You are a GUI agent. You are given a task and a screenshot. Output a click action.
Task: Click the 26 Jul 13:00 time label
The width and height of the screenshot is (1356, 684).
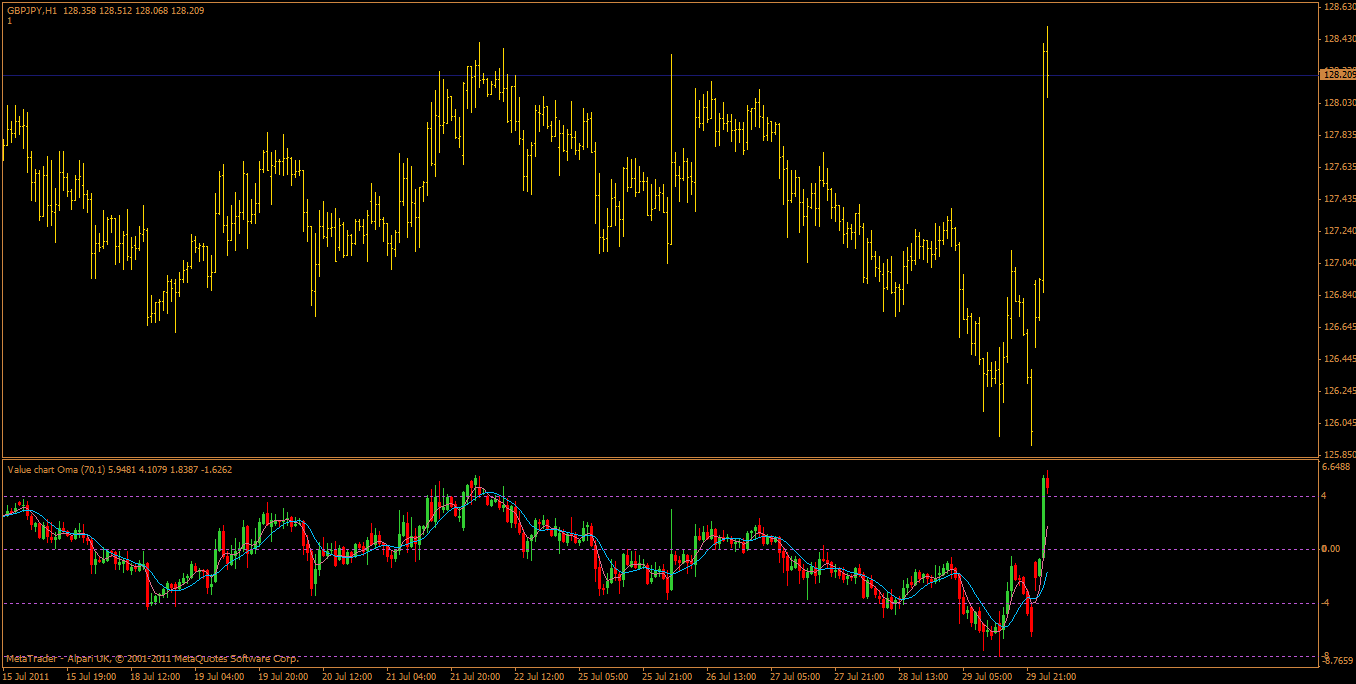tap(732, 677)
